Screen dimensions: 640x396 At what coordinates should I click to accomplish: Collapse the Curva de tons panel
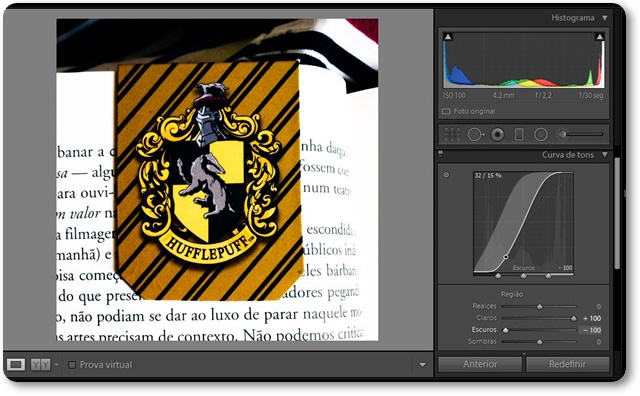[604, 155]
